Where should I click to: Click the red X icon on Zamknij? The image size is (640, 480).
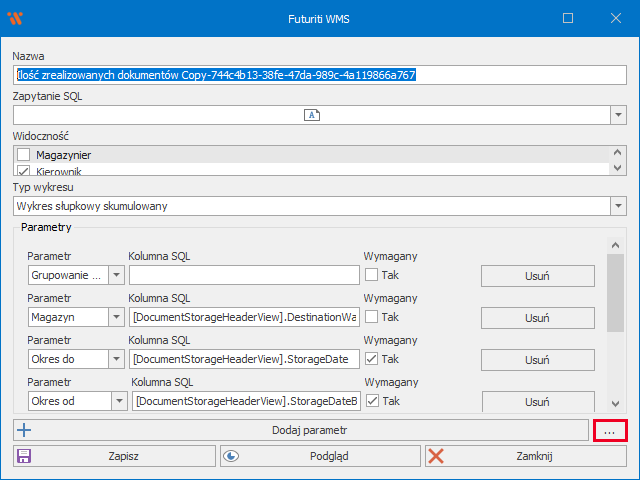(x=436, y=456)
